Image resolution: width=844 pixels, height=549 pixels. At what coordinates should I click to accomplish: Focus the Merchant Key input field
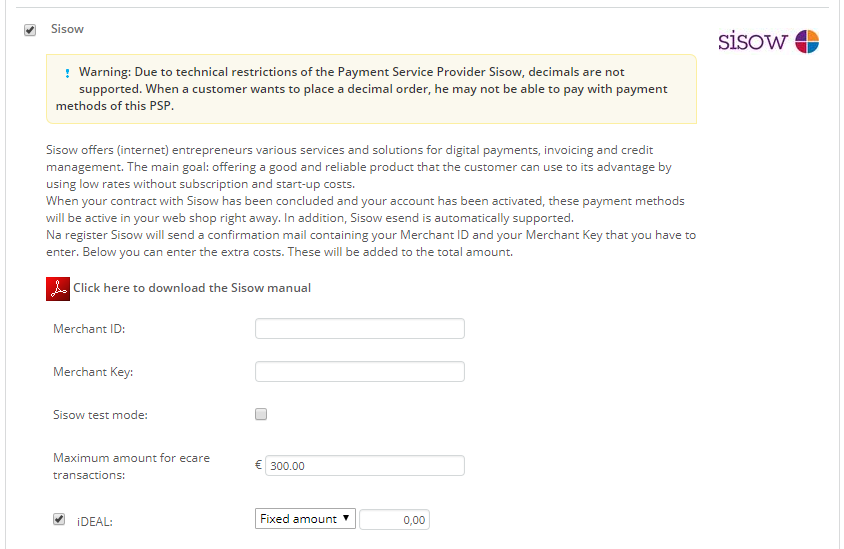point(360,372)
